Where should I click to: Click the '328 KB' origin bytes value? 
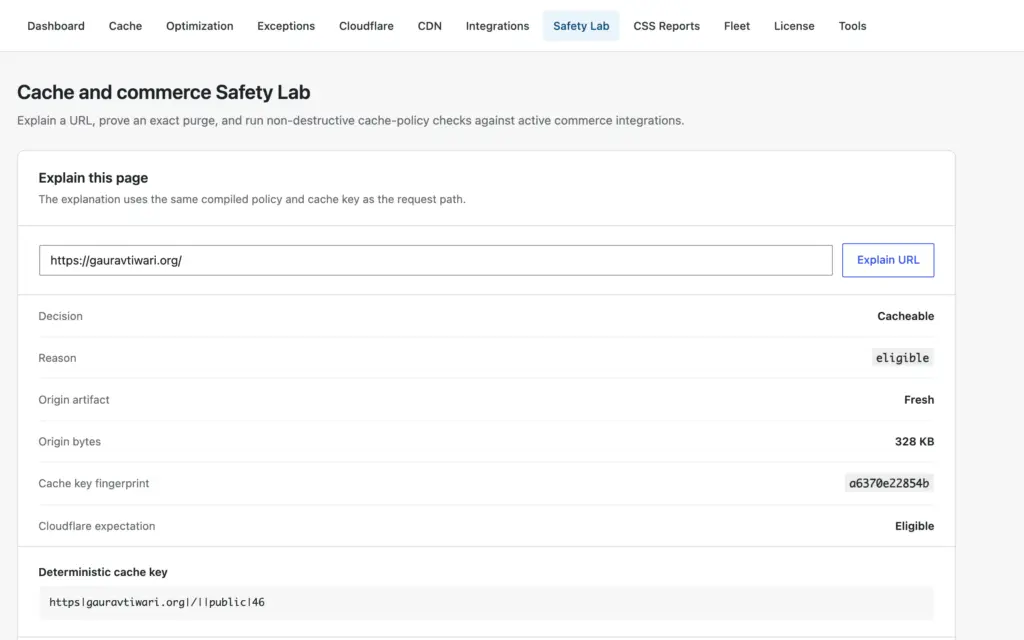pos(914,441)
